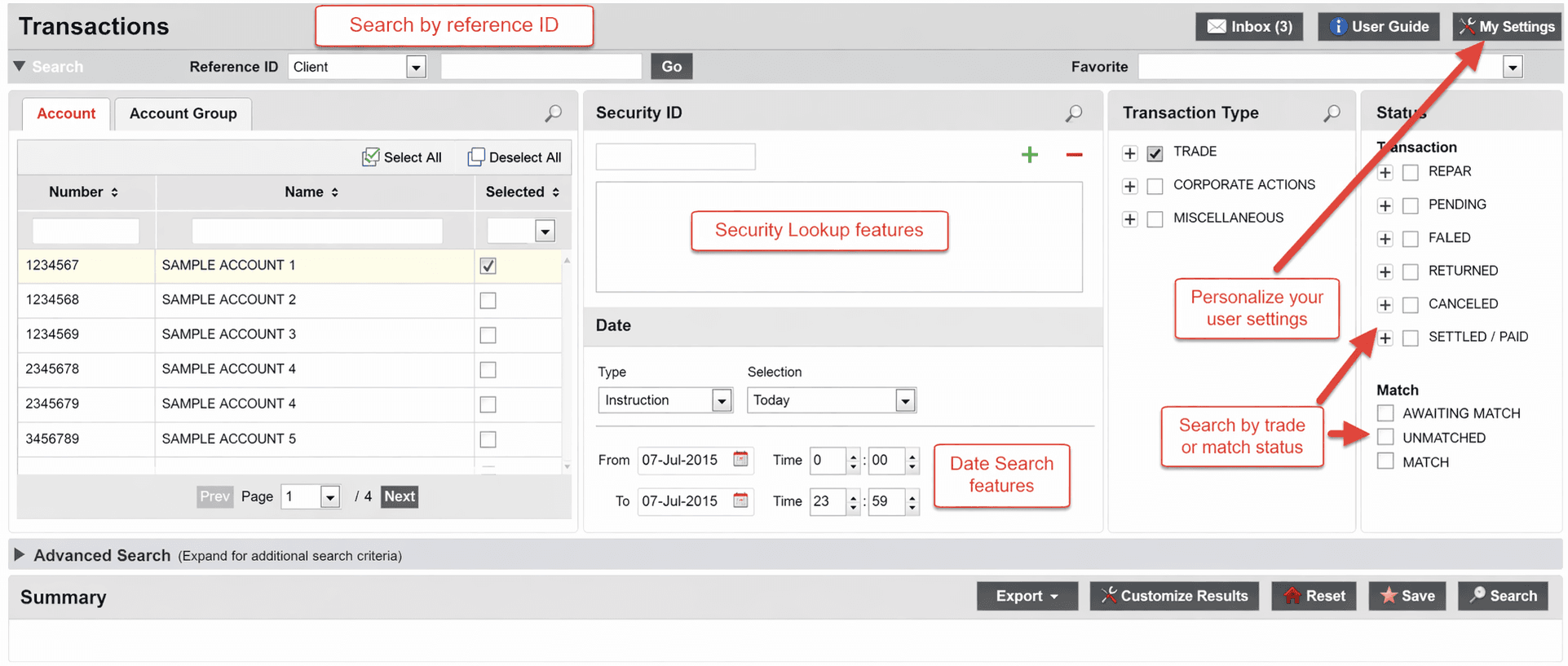Click the Prev page button
1568x666 pixels.
tap(215, 496)
